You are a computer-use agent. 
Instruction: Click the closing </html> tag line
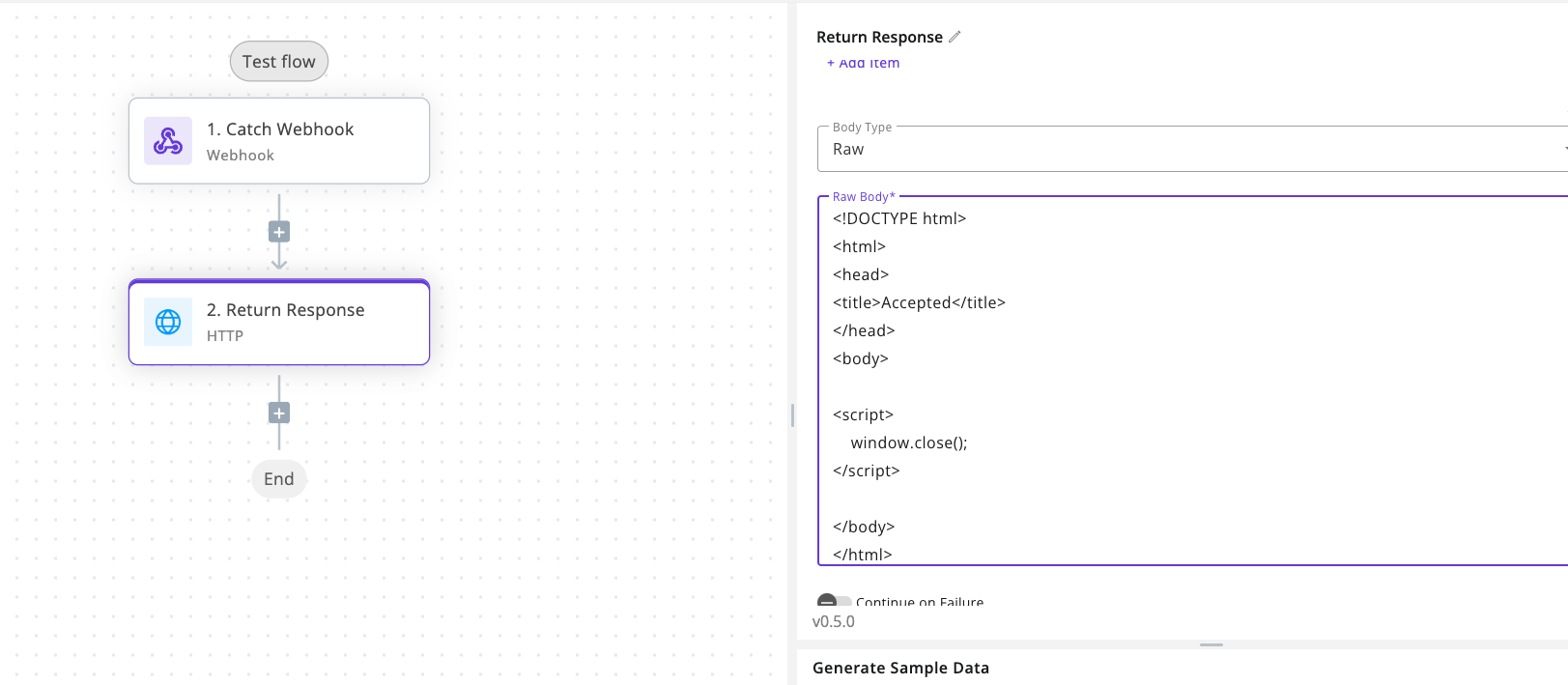pyautogui.click(x=862, y=555)
